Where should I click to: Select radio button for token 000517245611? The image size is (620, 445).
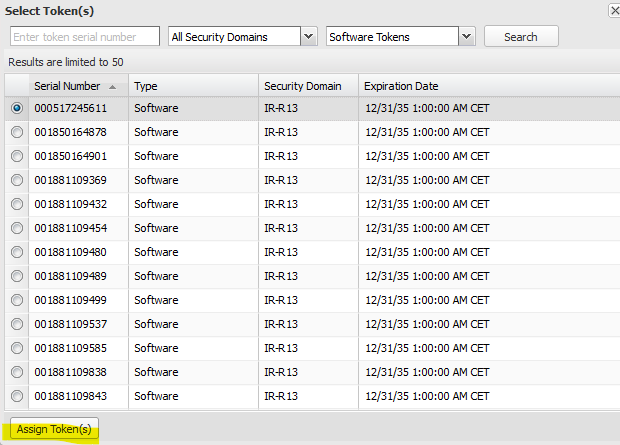coord(17,108)
